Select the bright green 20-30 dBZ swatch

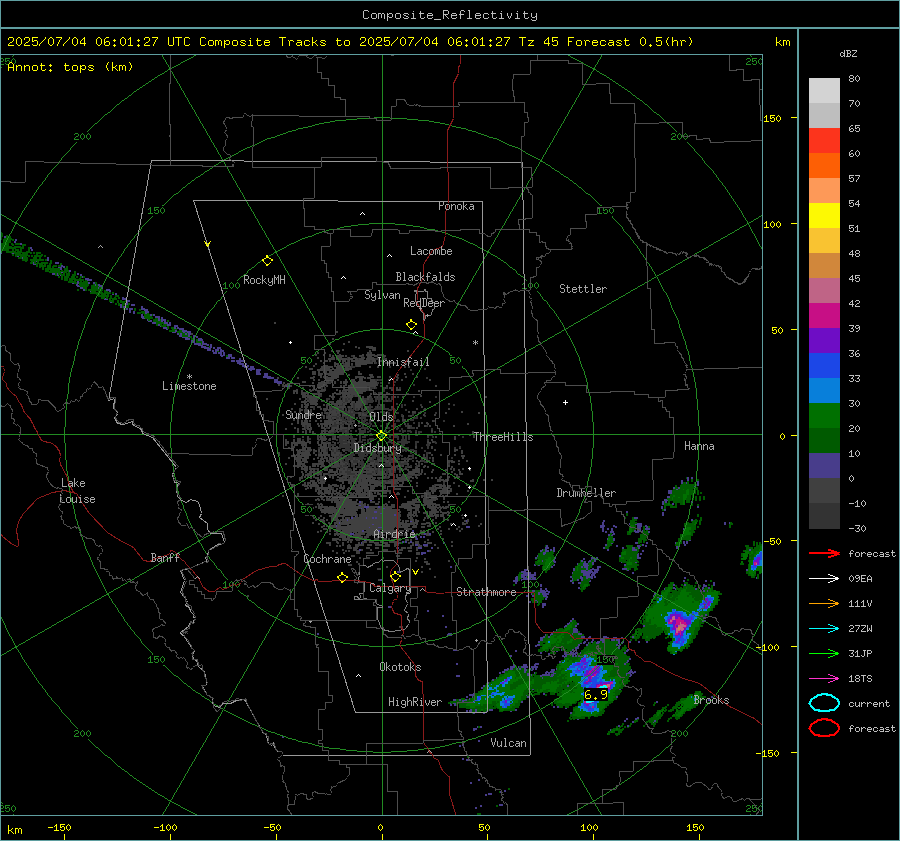[824, 416]
